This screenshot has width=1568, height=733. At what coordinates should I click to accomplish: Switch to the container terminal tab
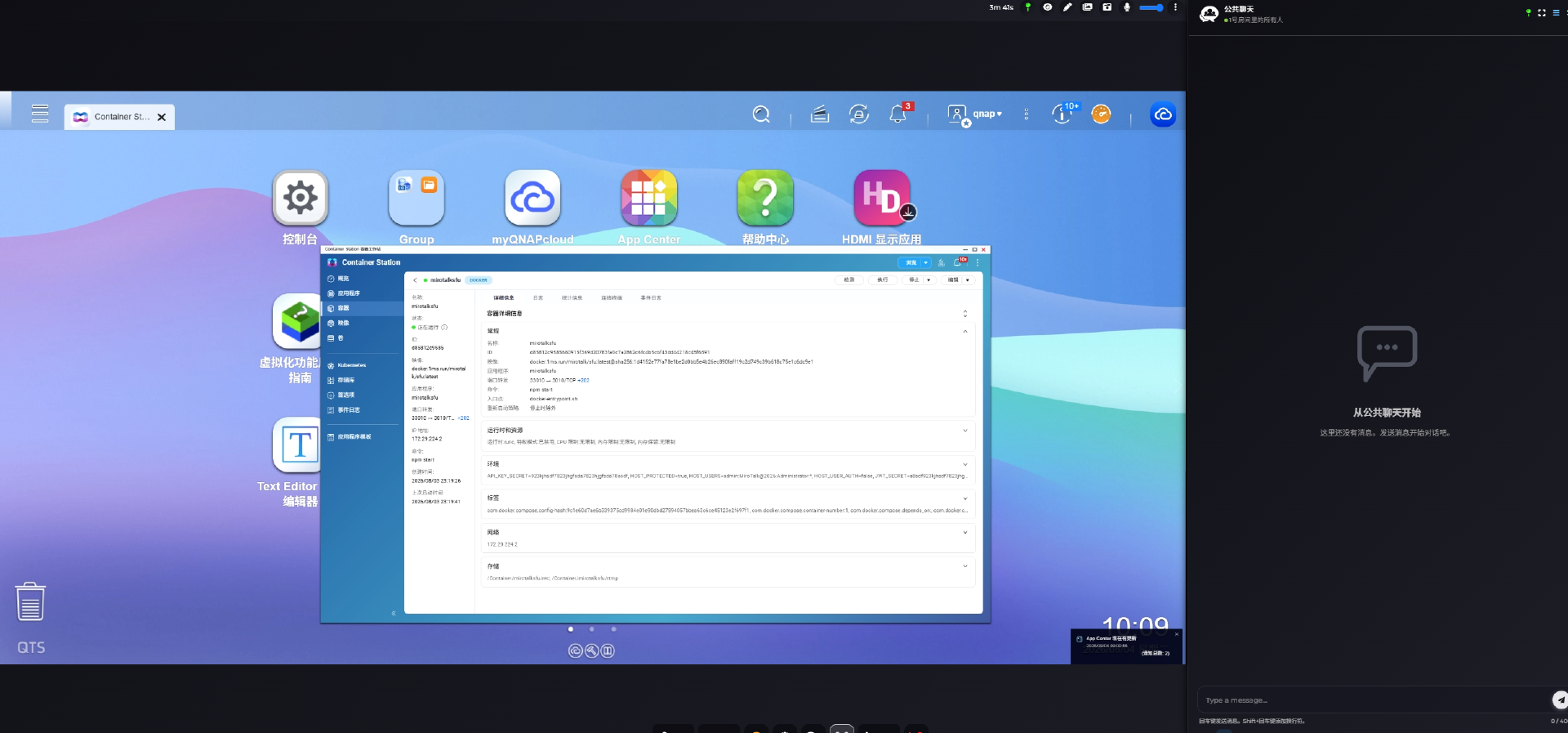(x=612, y=298)
